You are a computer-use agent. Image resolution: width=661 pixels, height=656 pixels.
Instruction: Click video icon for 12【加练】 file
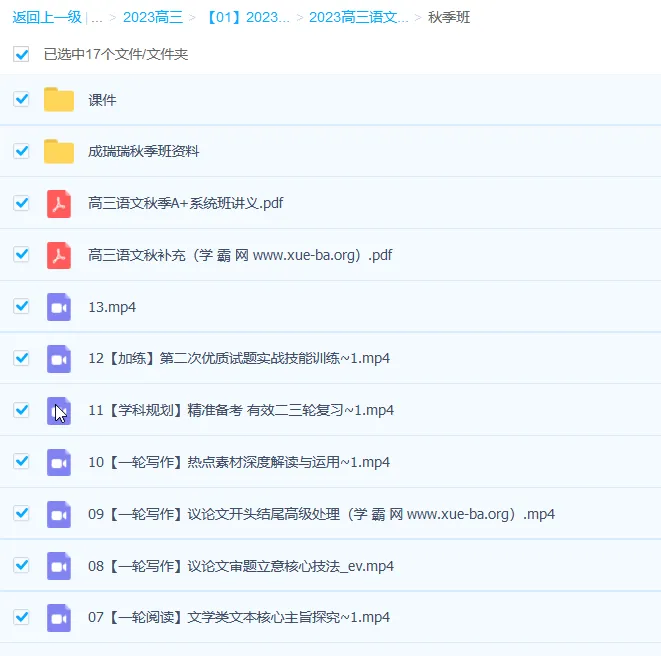[59, 358]
